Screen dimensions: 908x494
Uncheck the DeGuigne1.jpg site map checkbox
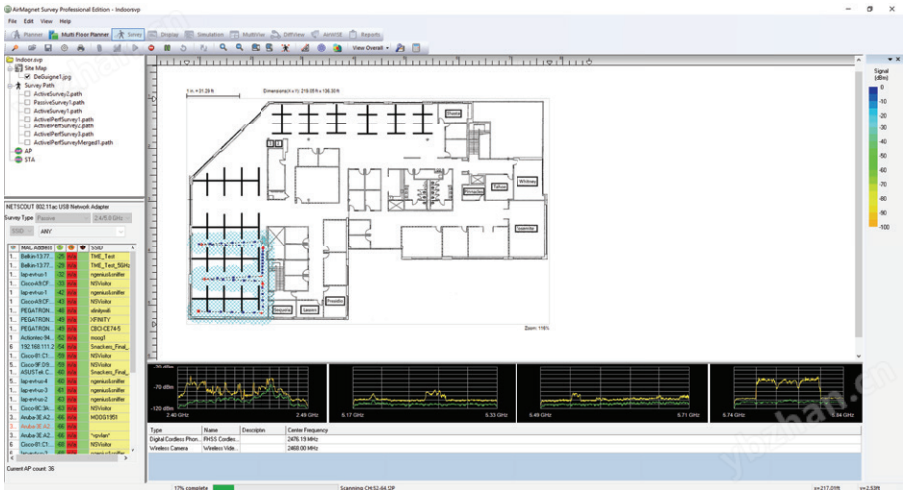(28, 76)
